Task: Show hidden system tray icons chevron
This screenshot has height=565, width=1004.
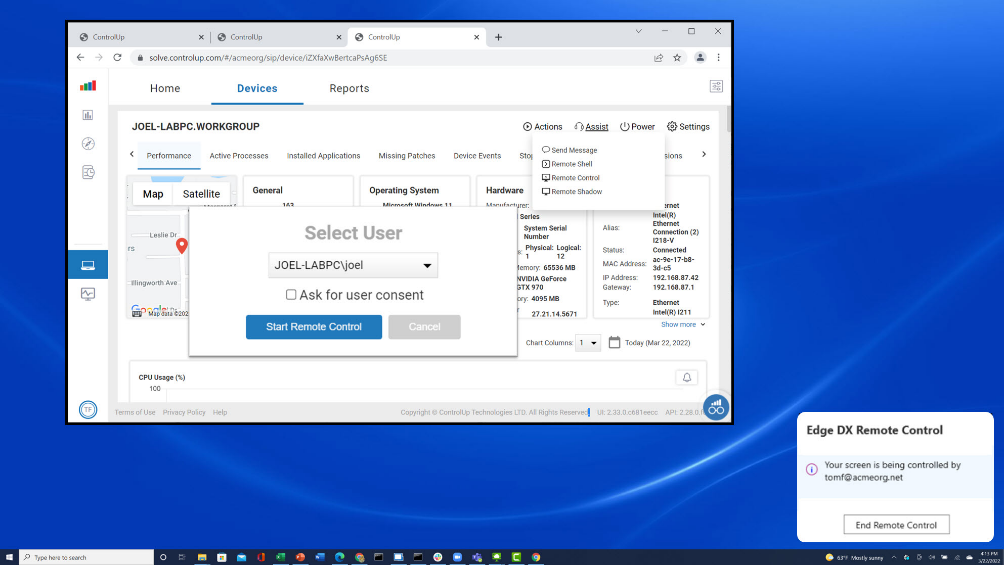Action: (x=894, y=557)
